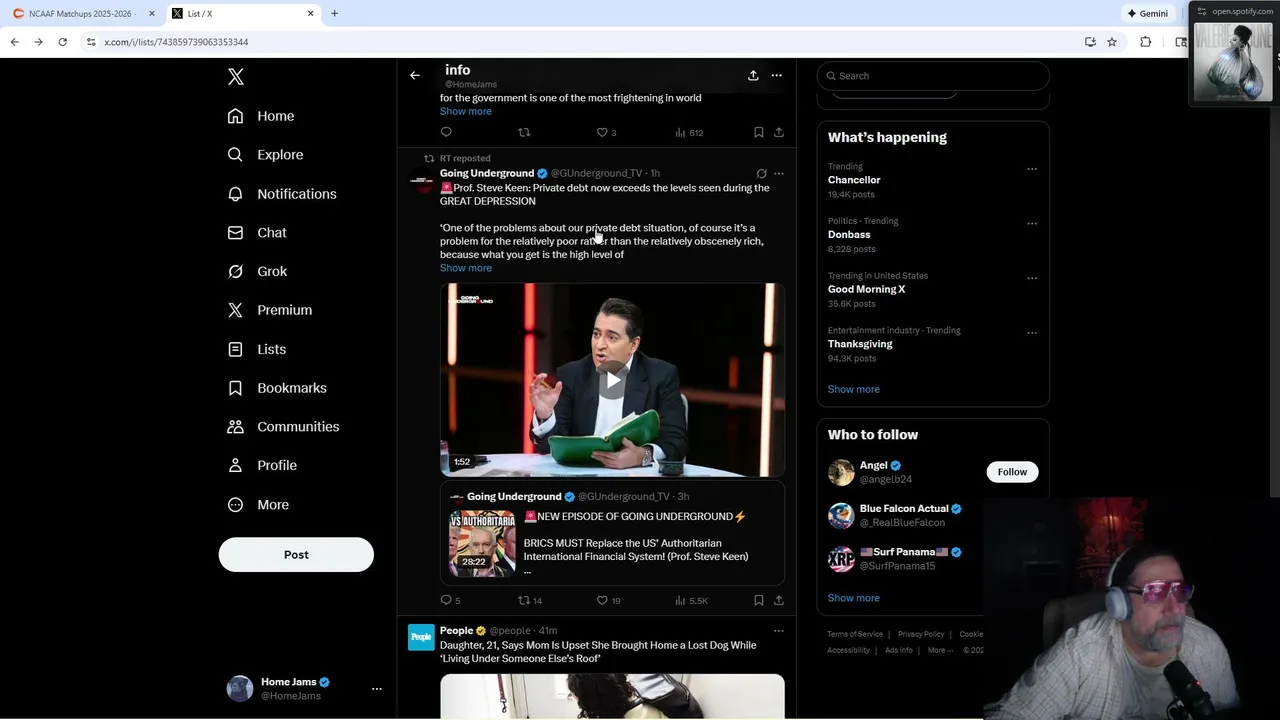The image size is (1280, 720).
Task: Open Terms of Service link
Action: (855, 634)
